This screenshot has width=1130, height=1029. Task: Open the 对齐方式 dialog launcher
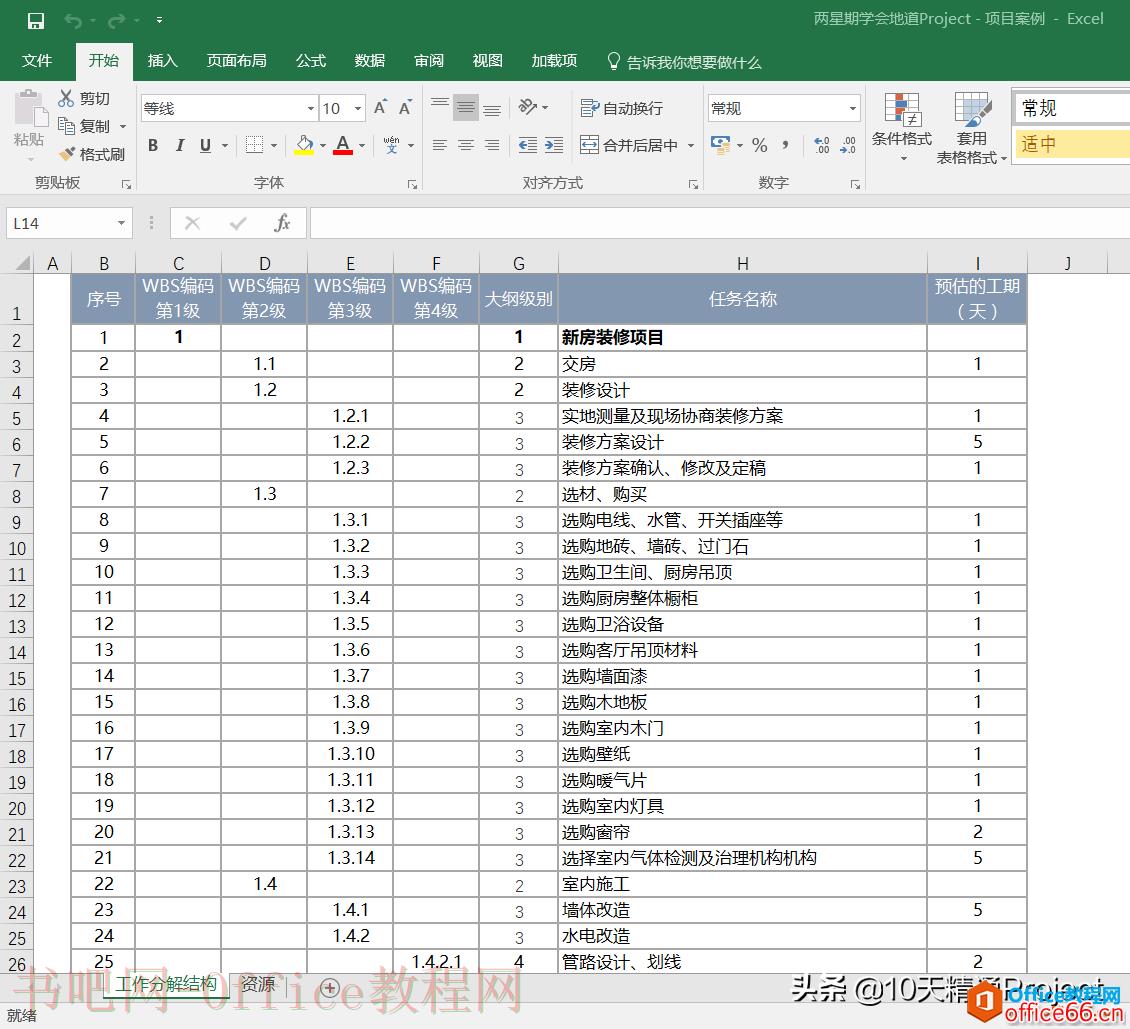693,184
